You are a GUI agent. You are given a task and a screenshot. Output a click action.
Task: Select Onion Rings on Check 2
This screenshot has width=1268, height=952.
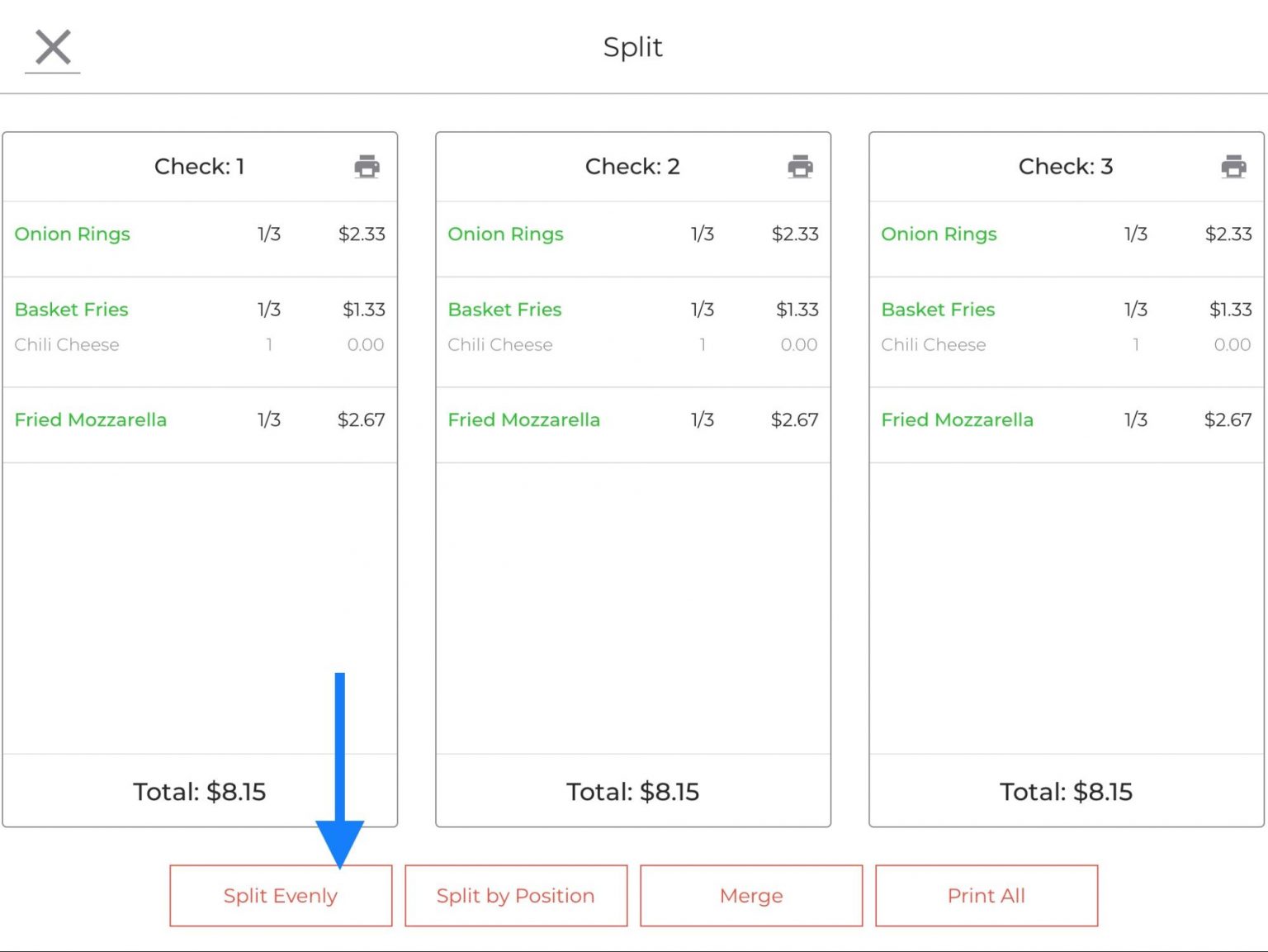coord(506,234)
